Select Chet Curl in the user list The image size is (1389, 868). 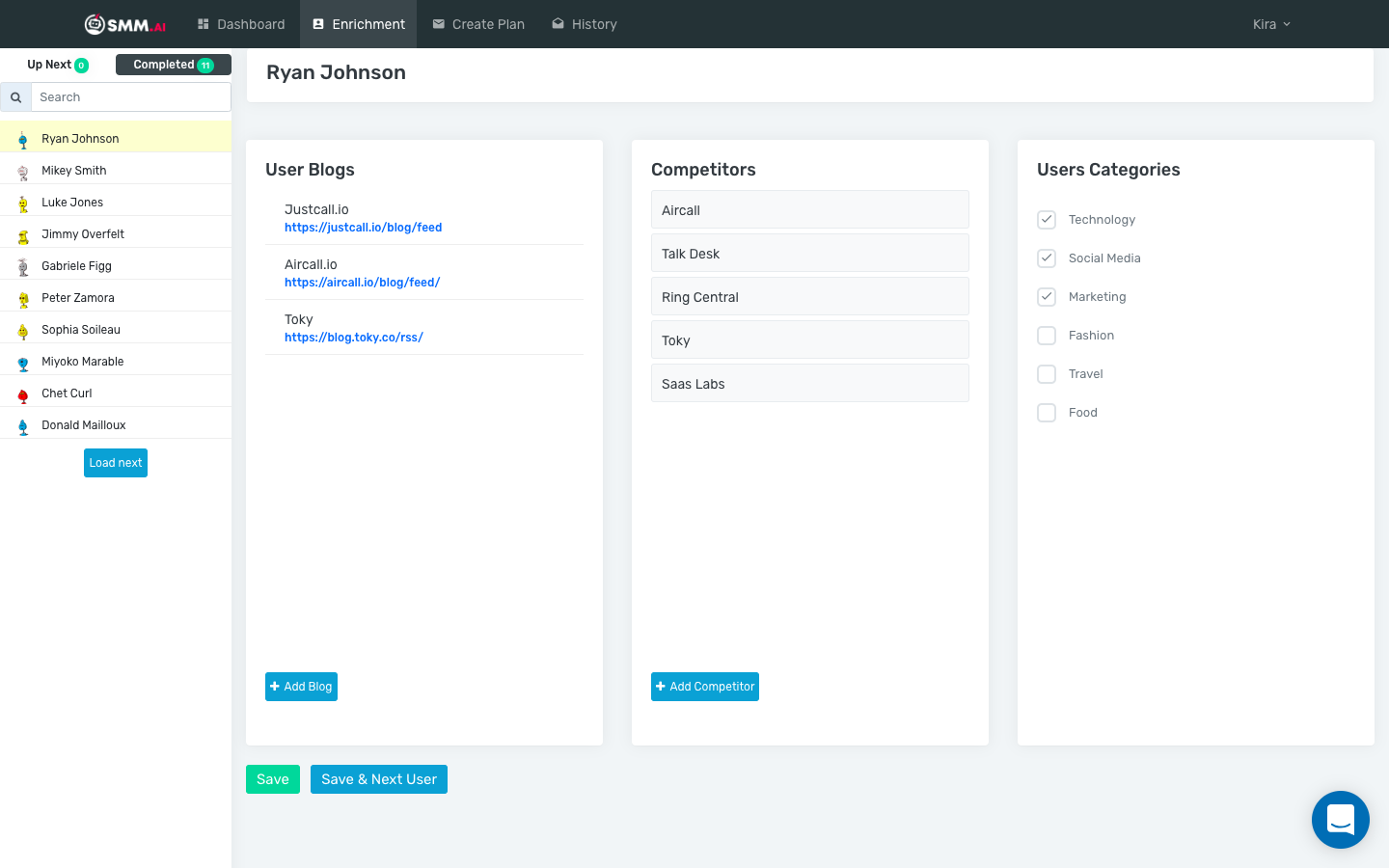click(x=116, y=393)
